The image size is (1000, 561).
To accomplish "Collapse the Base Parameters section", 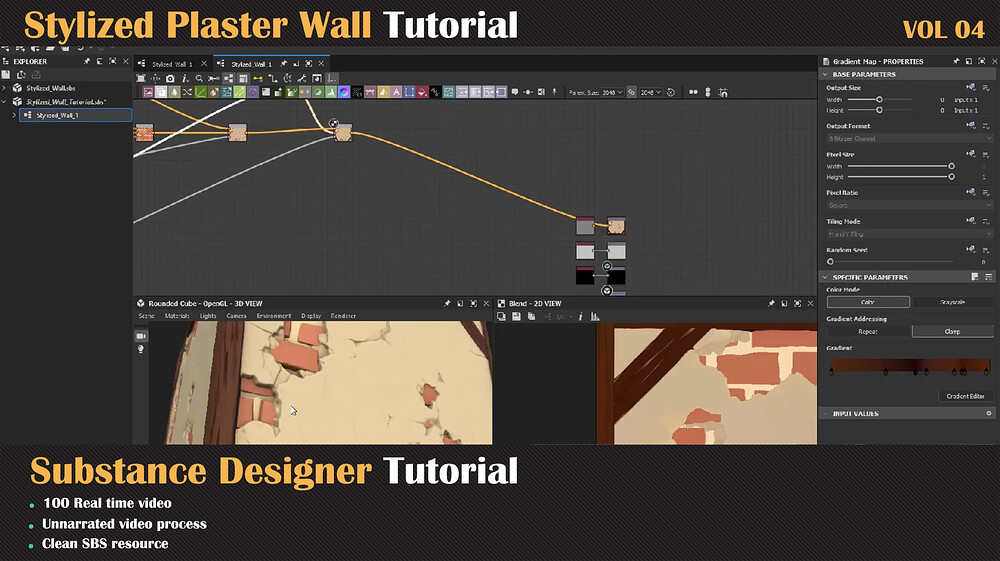I will point(825,75).
